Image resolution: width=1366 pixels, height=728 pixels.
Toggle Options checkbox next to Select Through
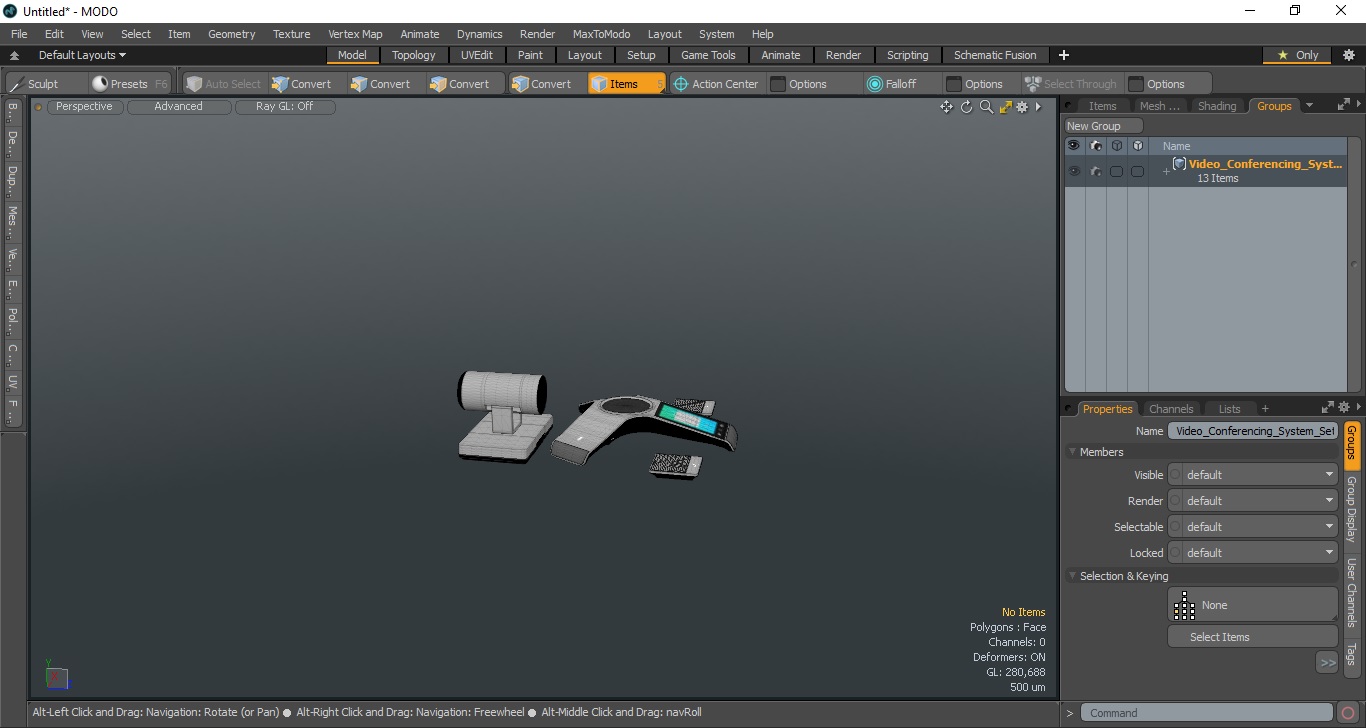tap(1135, 84)
